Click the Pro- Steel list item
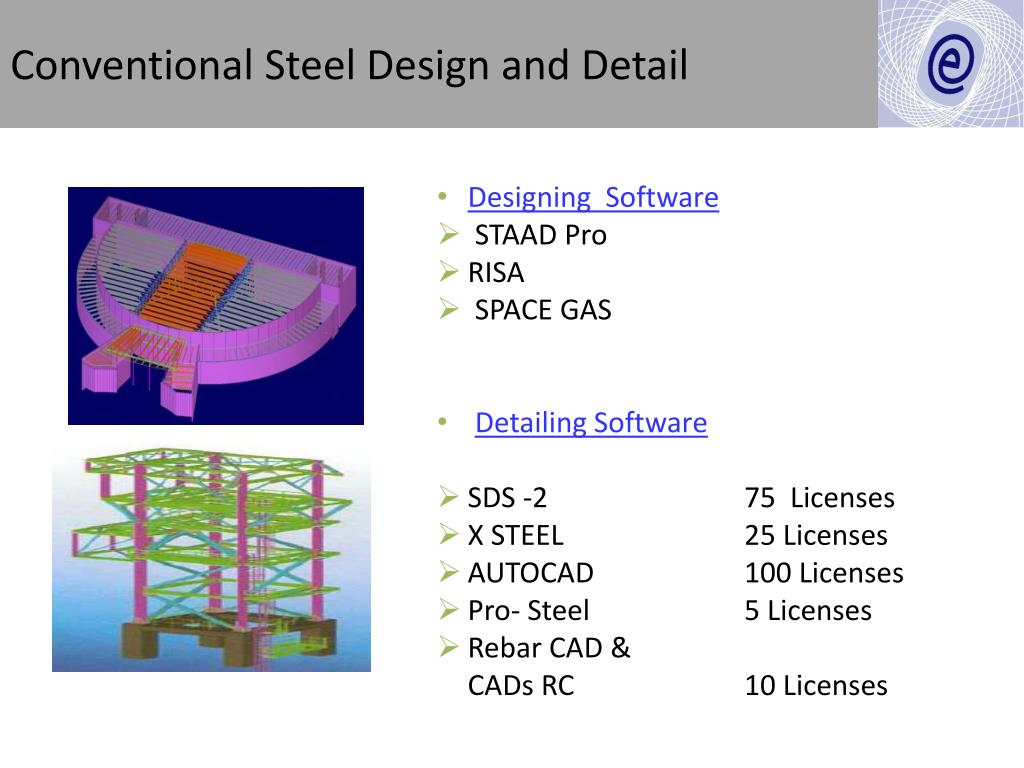Screen dimensions: 1024x768 click(528, 611)
